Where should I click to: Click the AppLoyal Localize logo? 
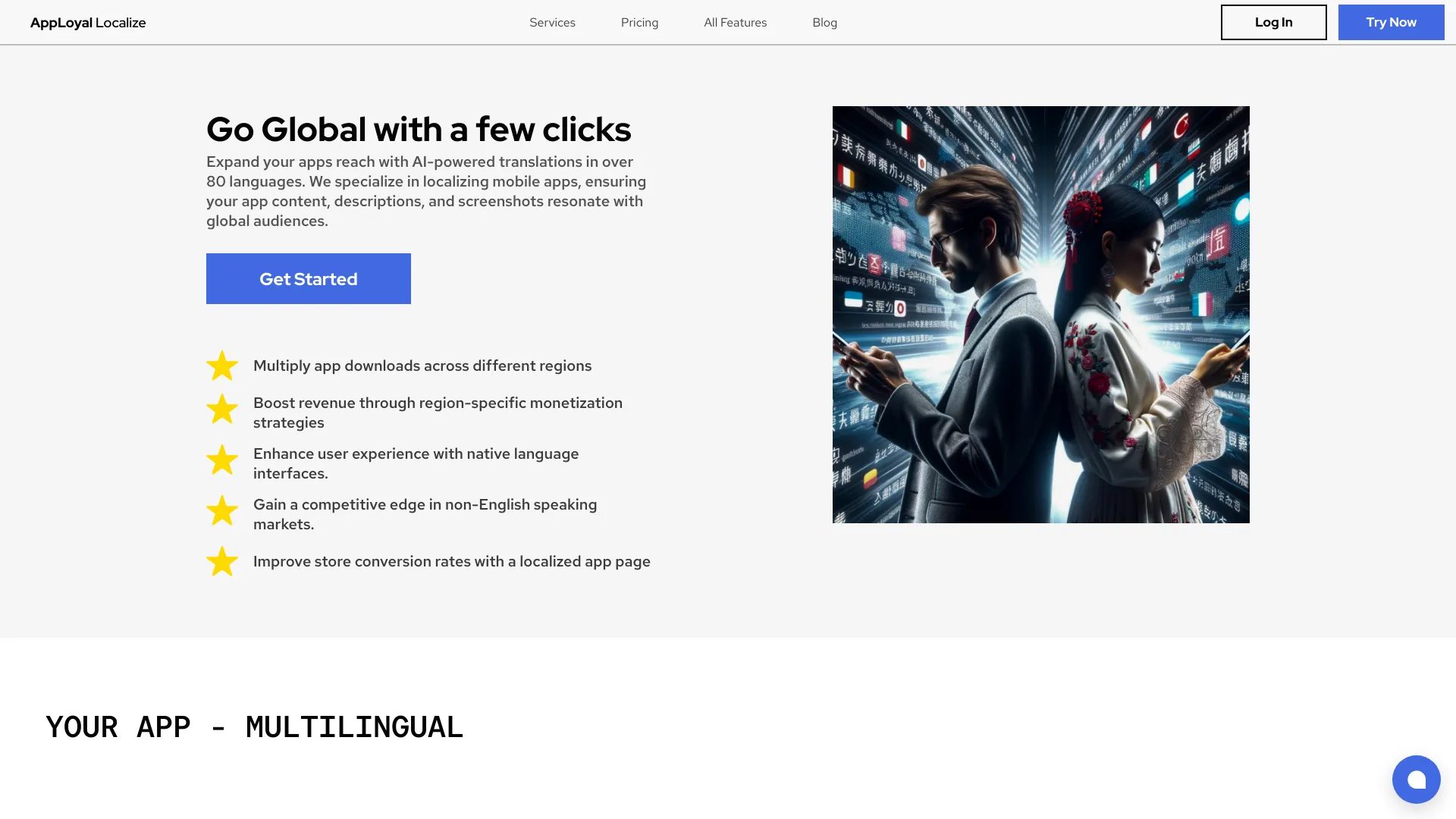click(x=88, y=22)
